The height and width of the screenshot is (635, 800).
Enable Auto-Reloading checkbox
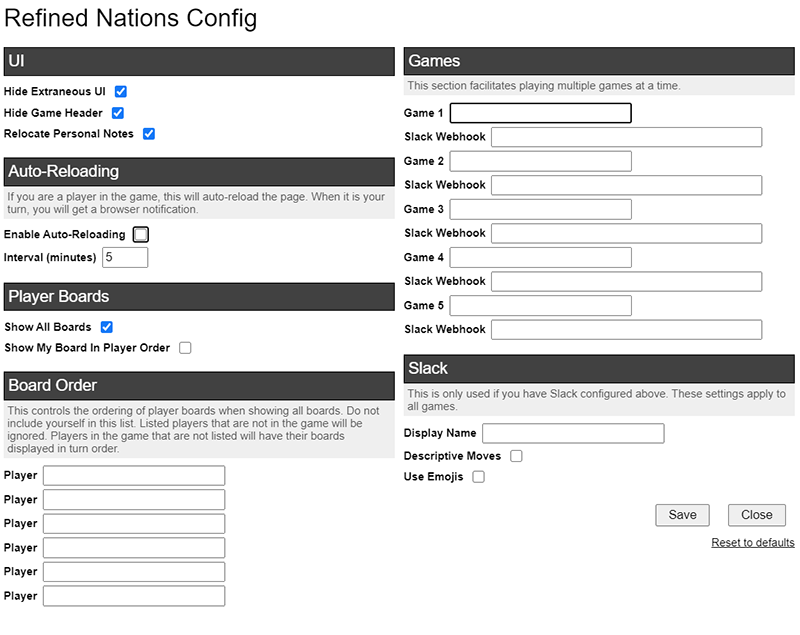(141, 235)
